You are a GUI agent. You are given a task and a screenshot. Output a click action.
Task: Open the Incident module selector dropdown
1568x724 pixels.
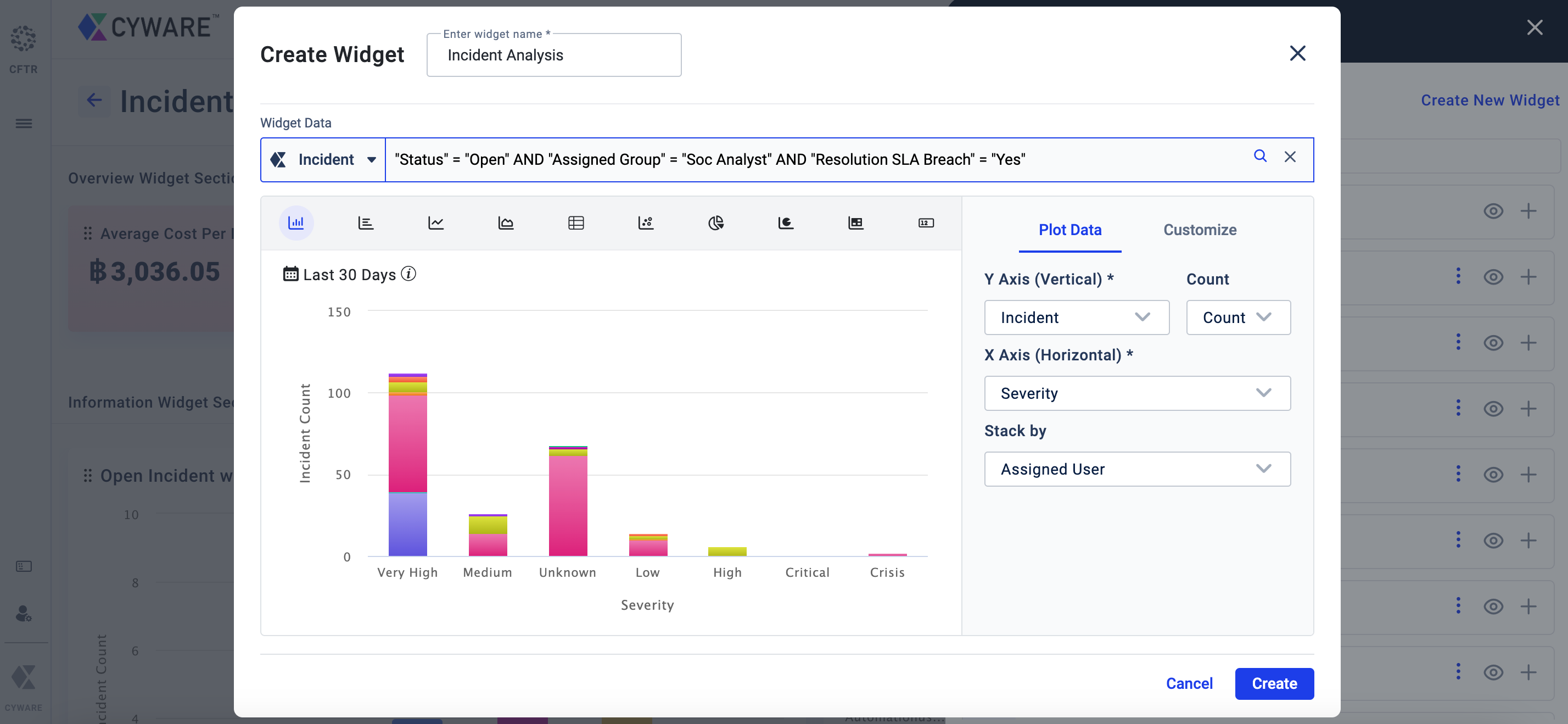323,159
